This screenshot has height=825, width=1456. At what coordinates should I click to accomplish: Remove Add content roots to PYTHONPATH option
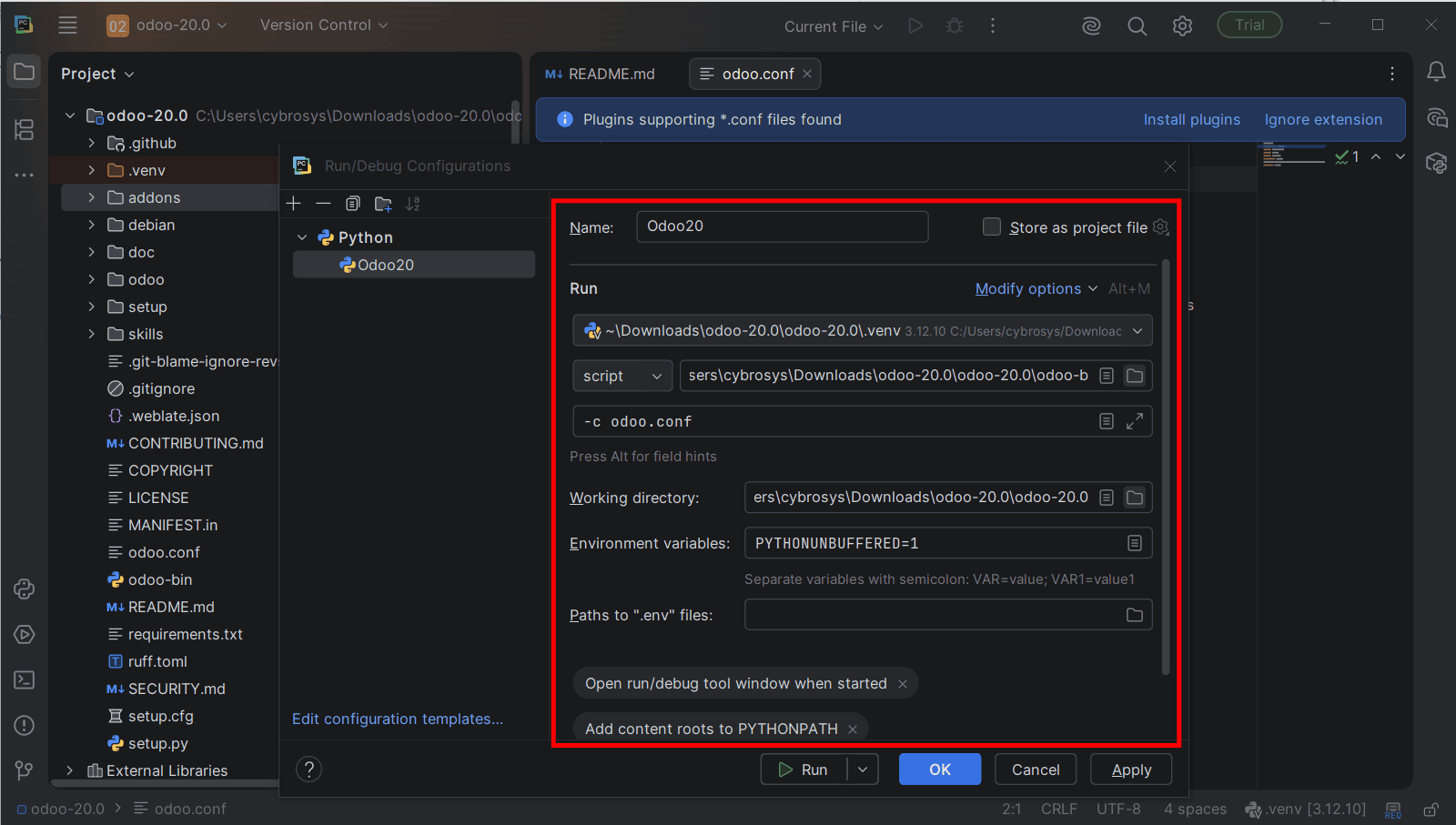[x=853, y=729]
